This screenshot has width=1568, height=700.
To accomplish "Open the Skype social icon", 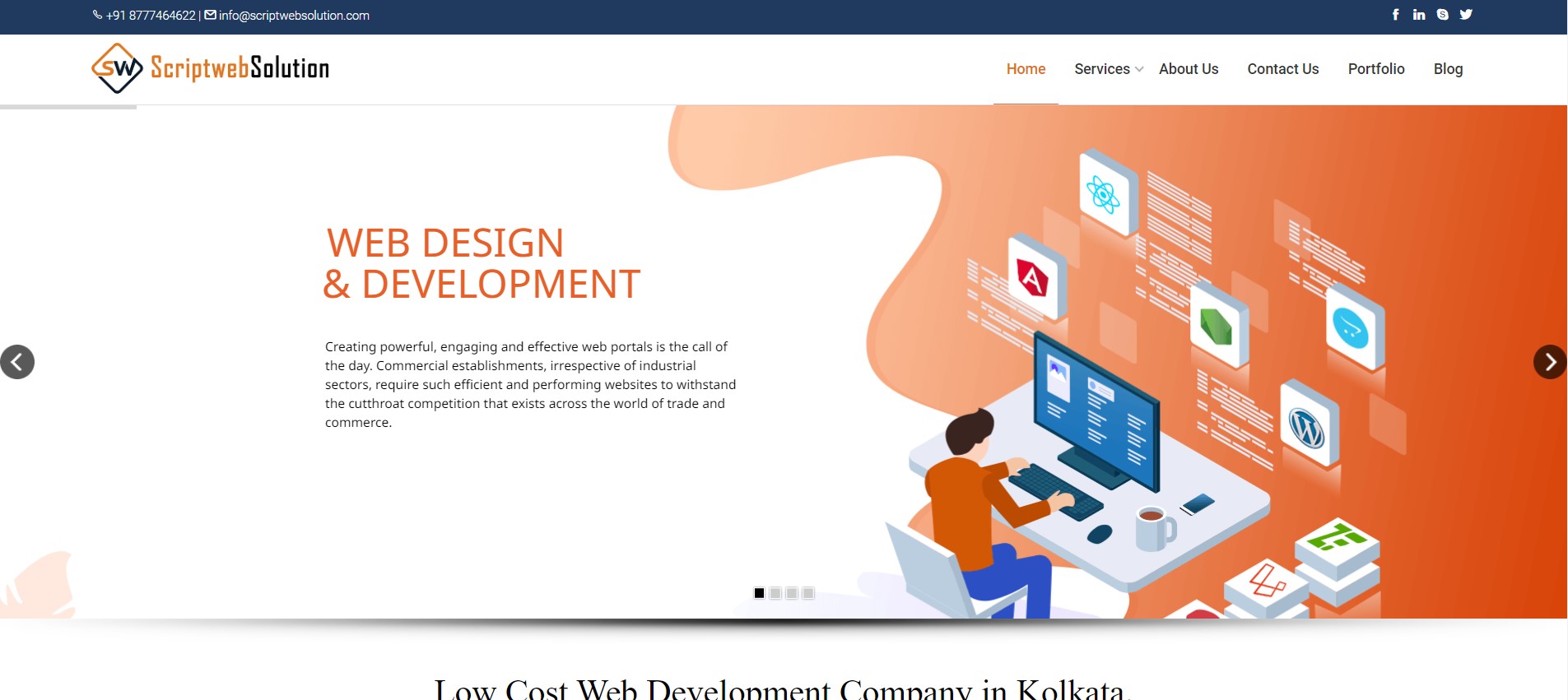I will point(1442,15).
